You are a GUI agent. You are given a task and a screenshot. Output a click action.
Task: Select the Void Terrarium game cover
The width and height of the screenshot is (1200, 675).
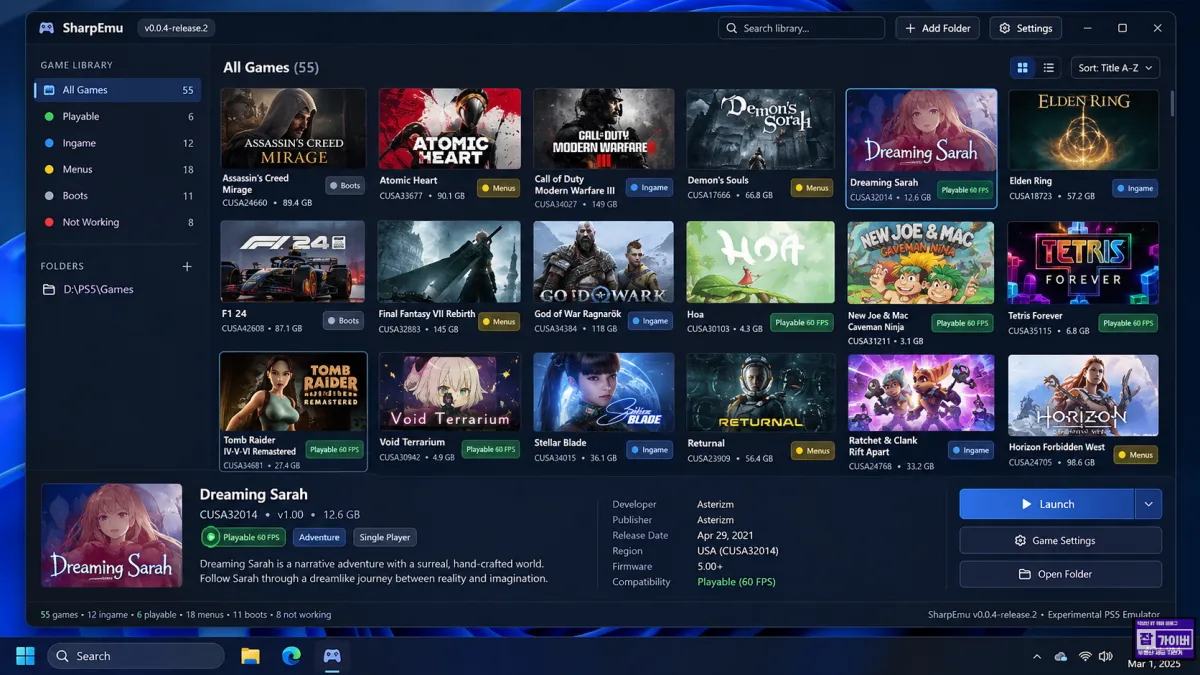pos(449,393)
